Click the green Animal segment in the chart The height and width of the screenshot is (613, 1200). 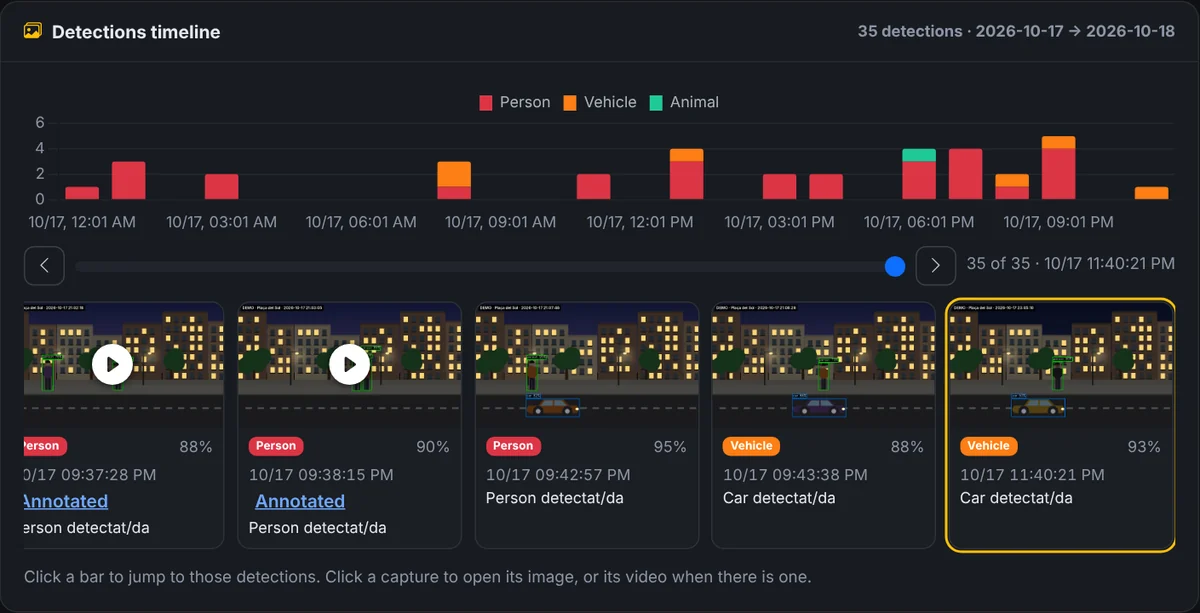point(919,155)
